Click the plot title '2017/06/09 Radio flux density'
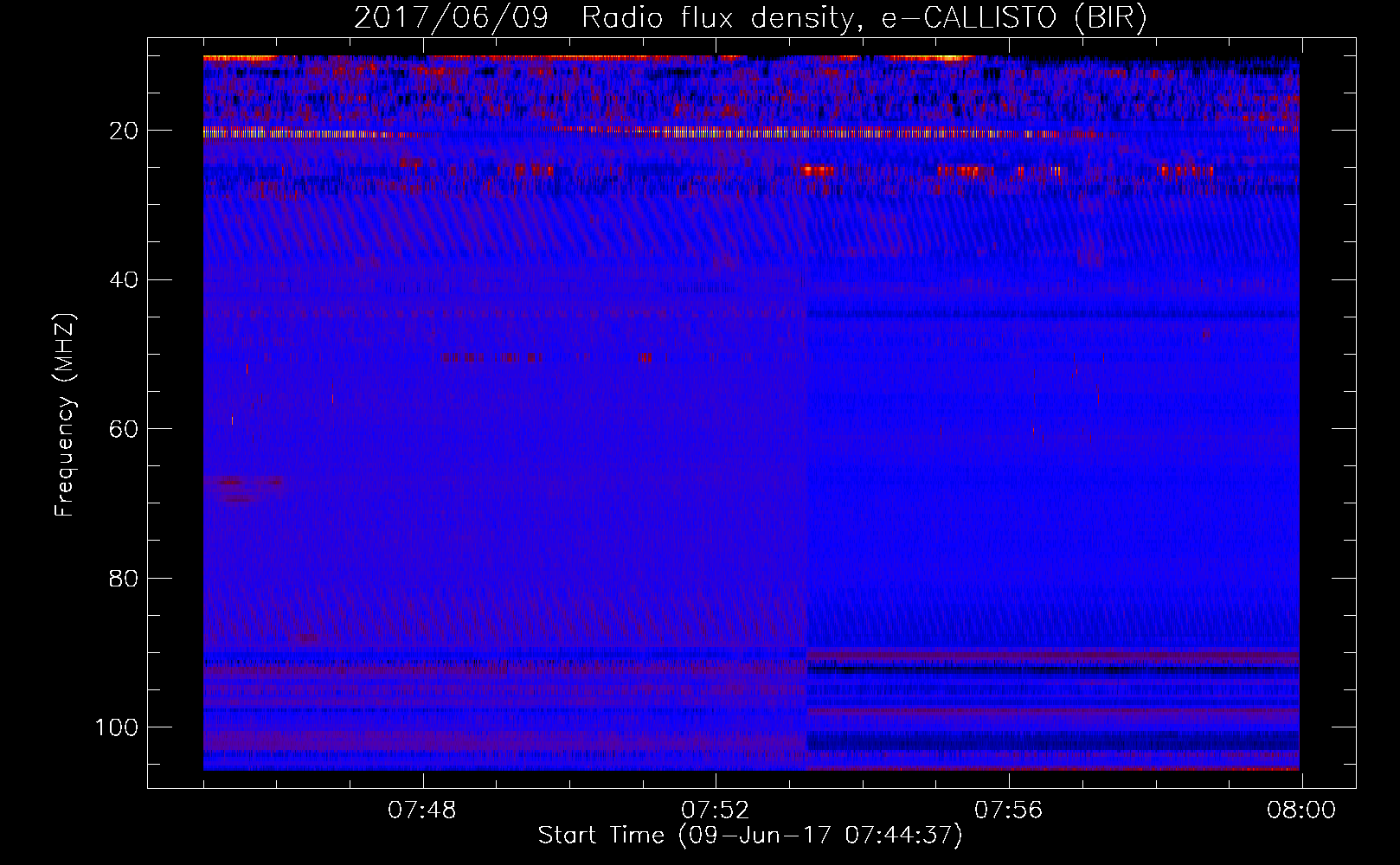This screenshot has height=865, width=1400. (x=750, y=18)
